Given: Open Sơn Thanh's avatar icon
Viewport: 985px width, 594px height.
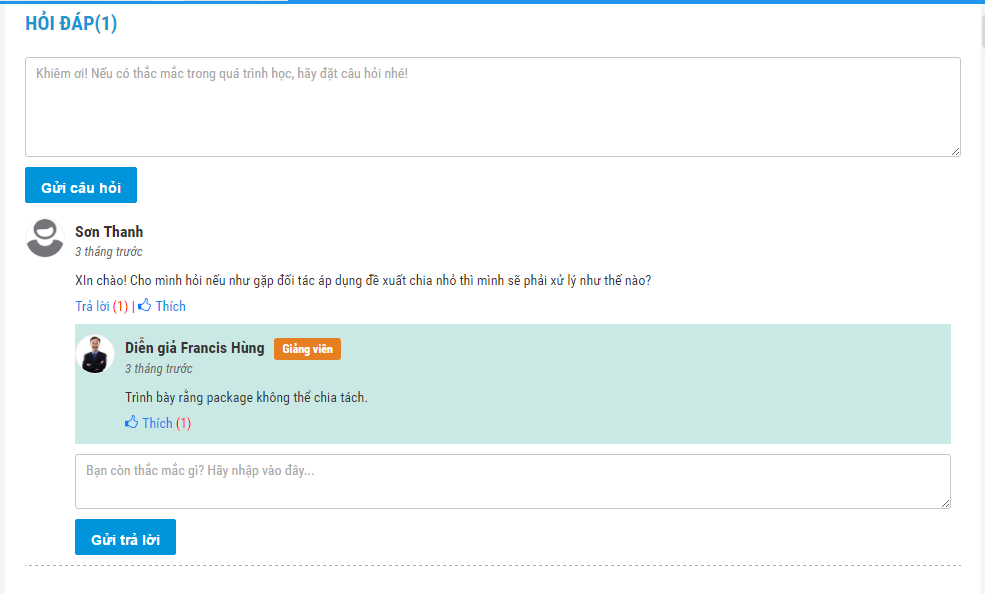Looking at the screenshot, I should pos(45,238).
